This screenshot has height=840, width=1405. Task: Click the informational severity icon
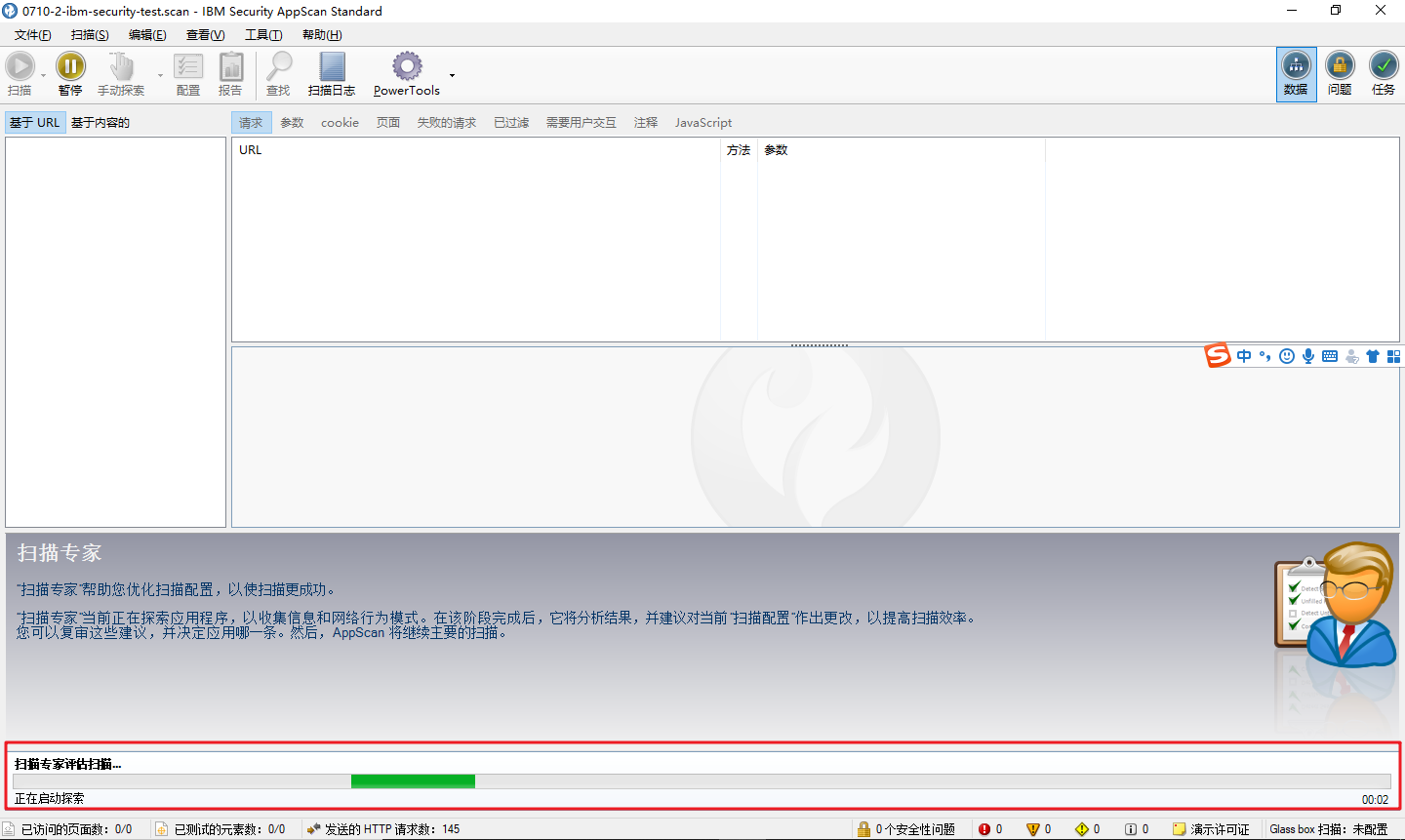[x=1131, y=829]
